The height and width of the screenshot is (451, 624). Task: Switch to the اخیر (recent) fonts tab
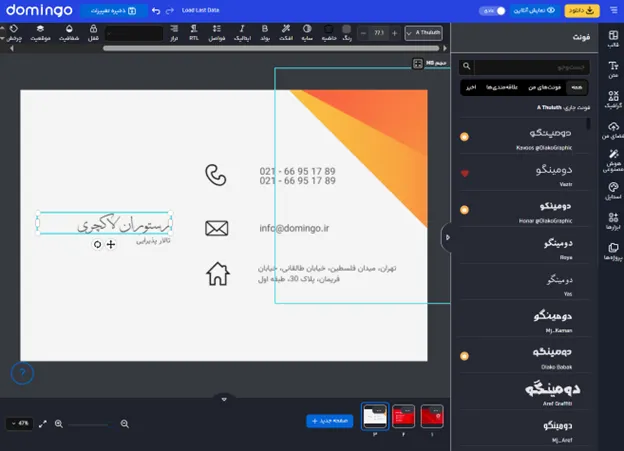469,88
